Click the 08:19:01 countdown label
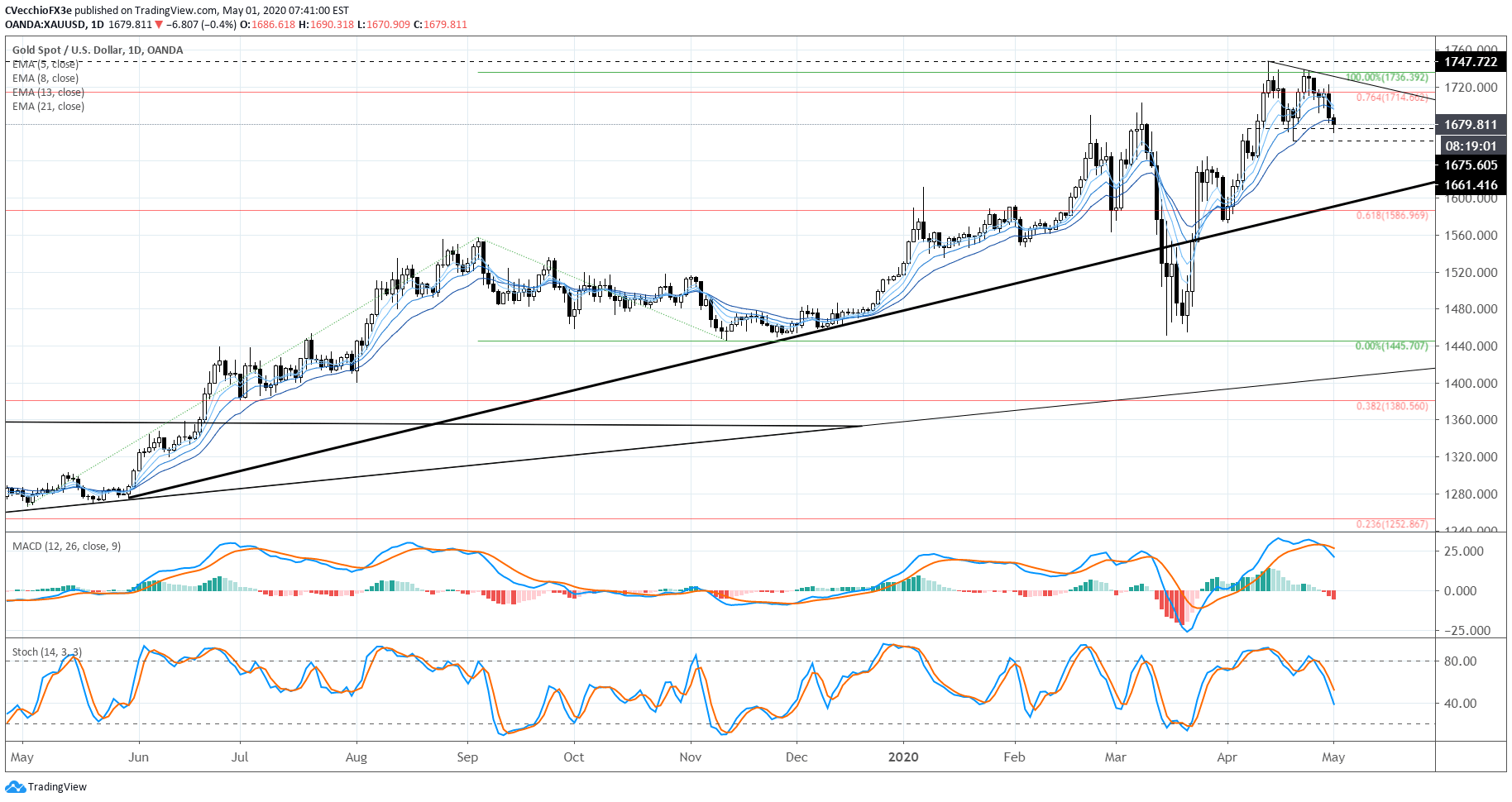This screenshot has width=1512, height=802. [x=1471, y=146]
